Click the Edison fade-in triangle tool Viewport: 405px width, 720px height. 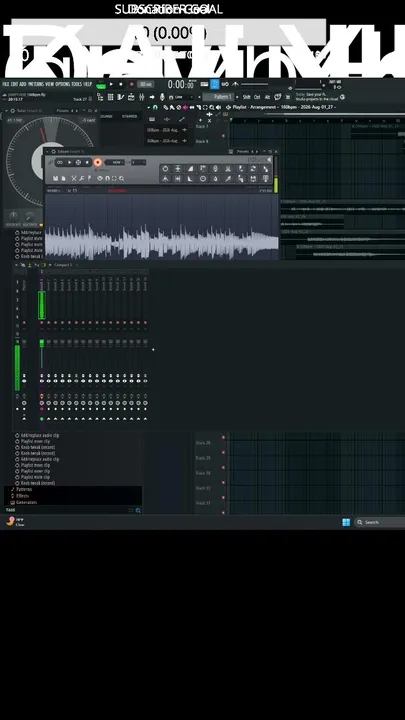pyautogui.click(x=190, y=169)
